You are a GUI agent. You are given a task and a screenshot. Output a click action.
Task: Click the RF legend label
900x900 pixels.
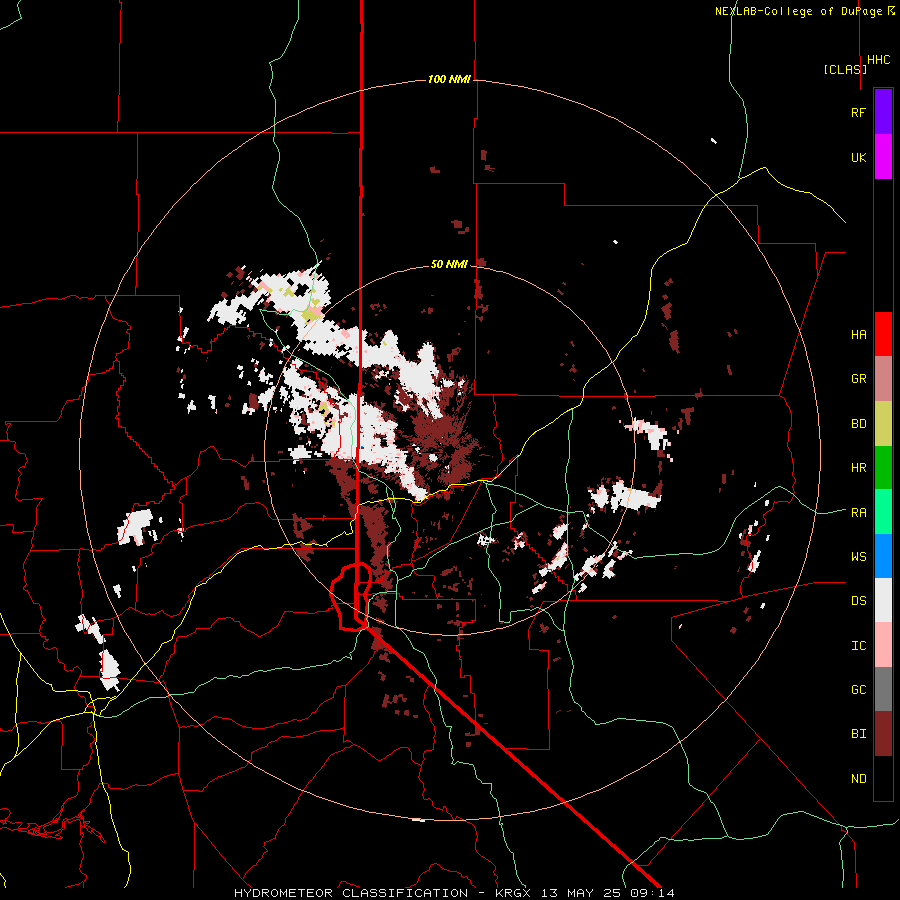pos(858,112)
